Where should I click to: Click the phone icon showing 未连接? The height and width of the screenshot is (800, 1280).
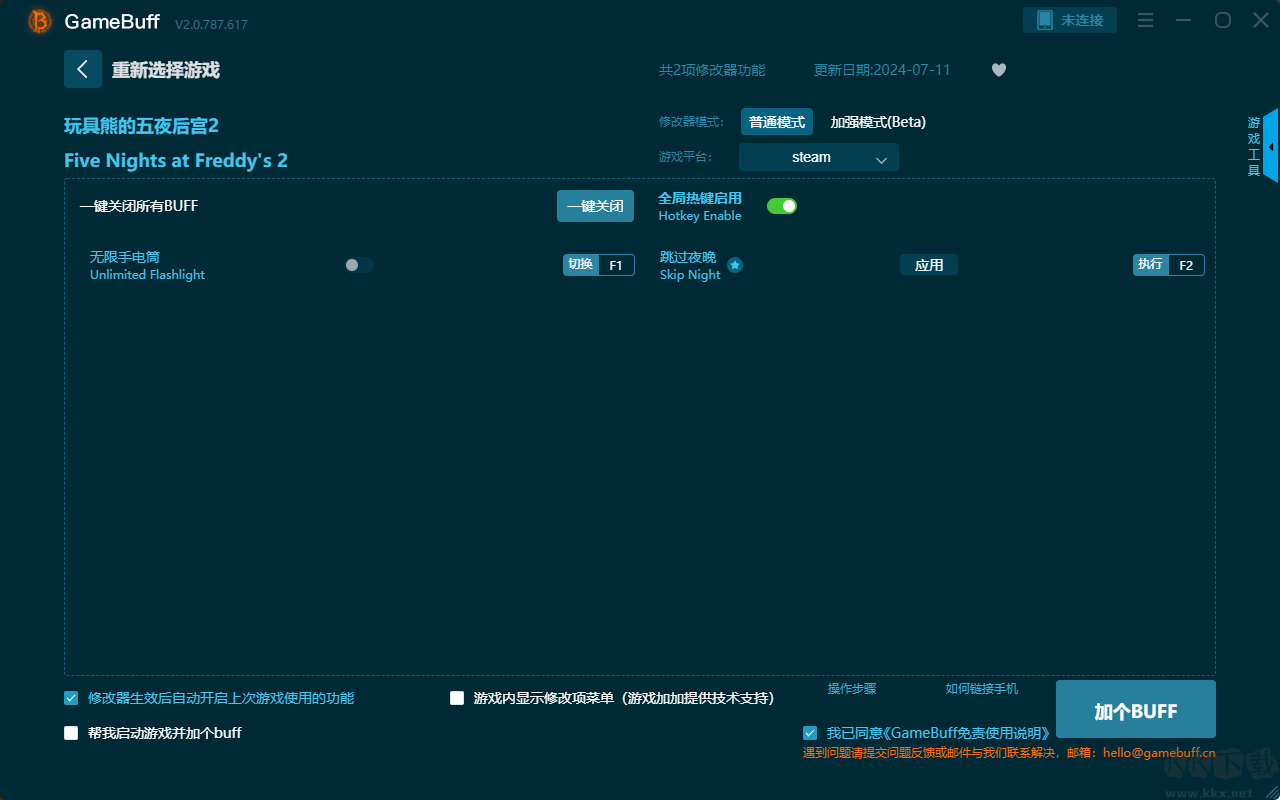point(1045,20)
